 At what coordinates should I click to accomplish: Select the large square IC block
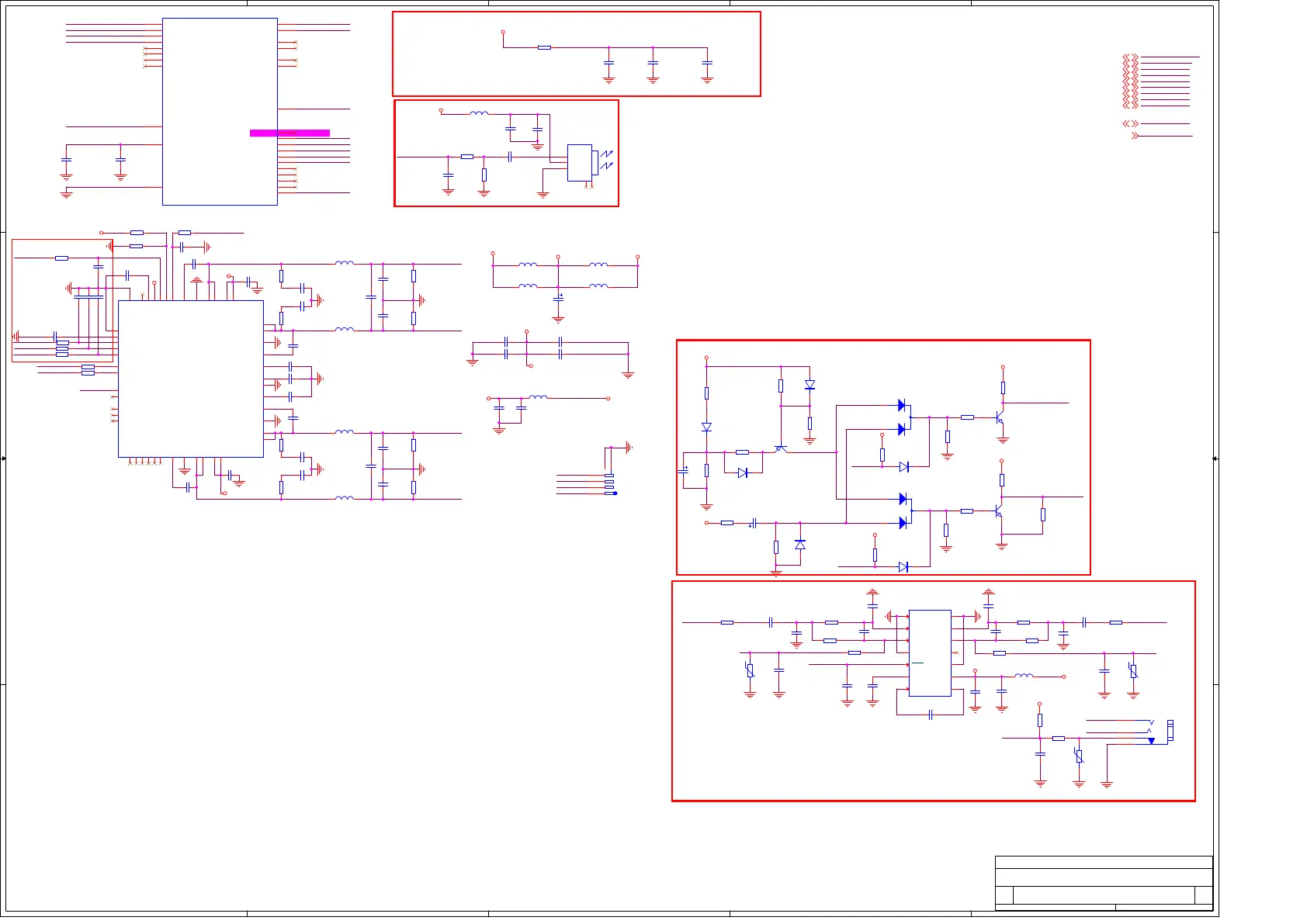191,379
